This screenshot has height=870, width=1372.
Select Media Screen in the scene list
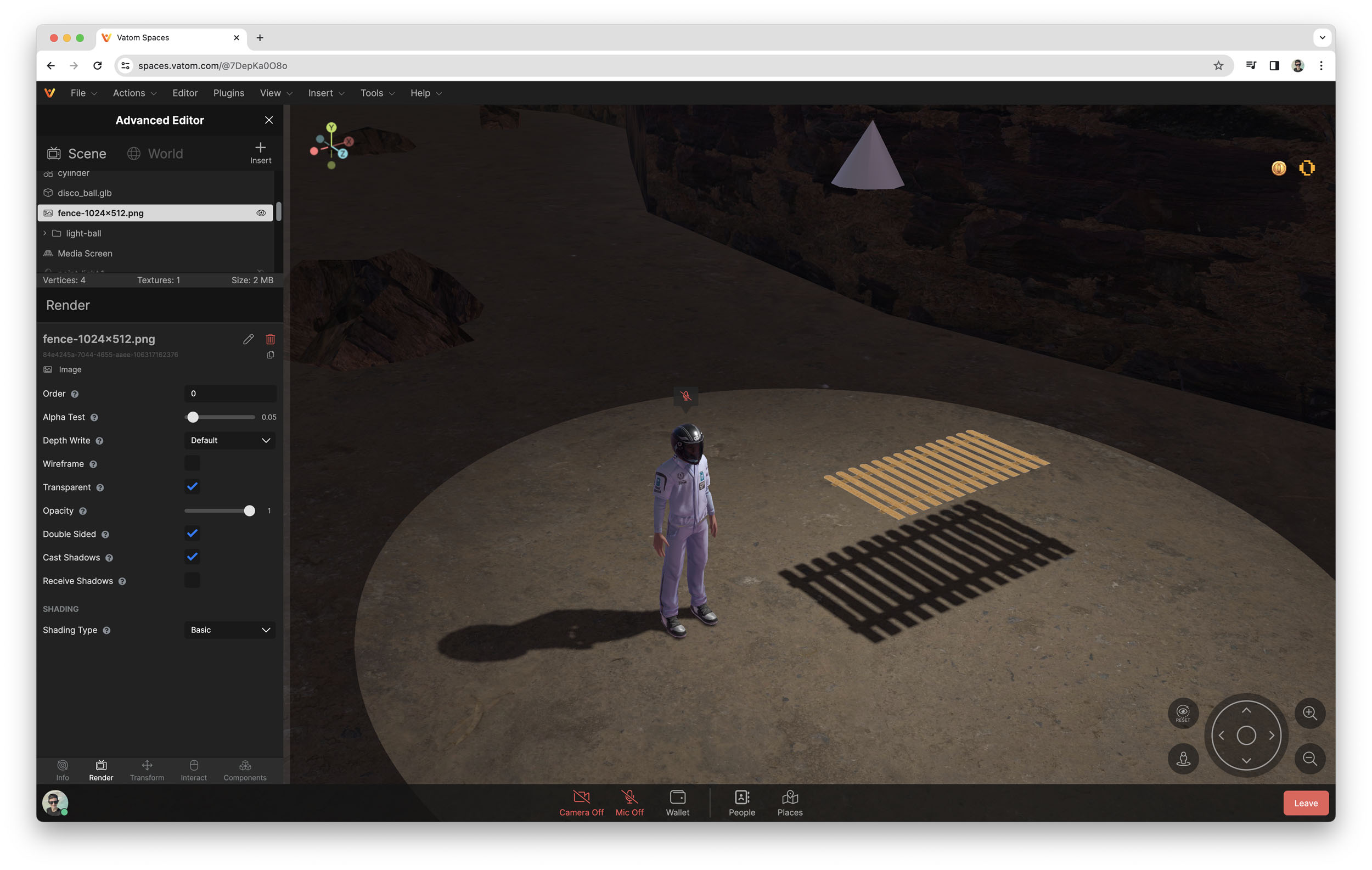pos(155,254)
